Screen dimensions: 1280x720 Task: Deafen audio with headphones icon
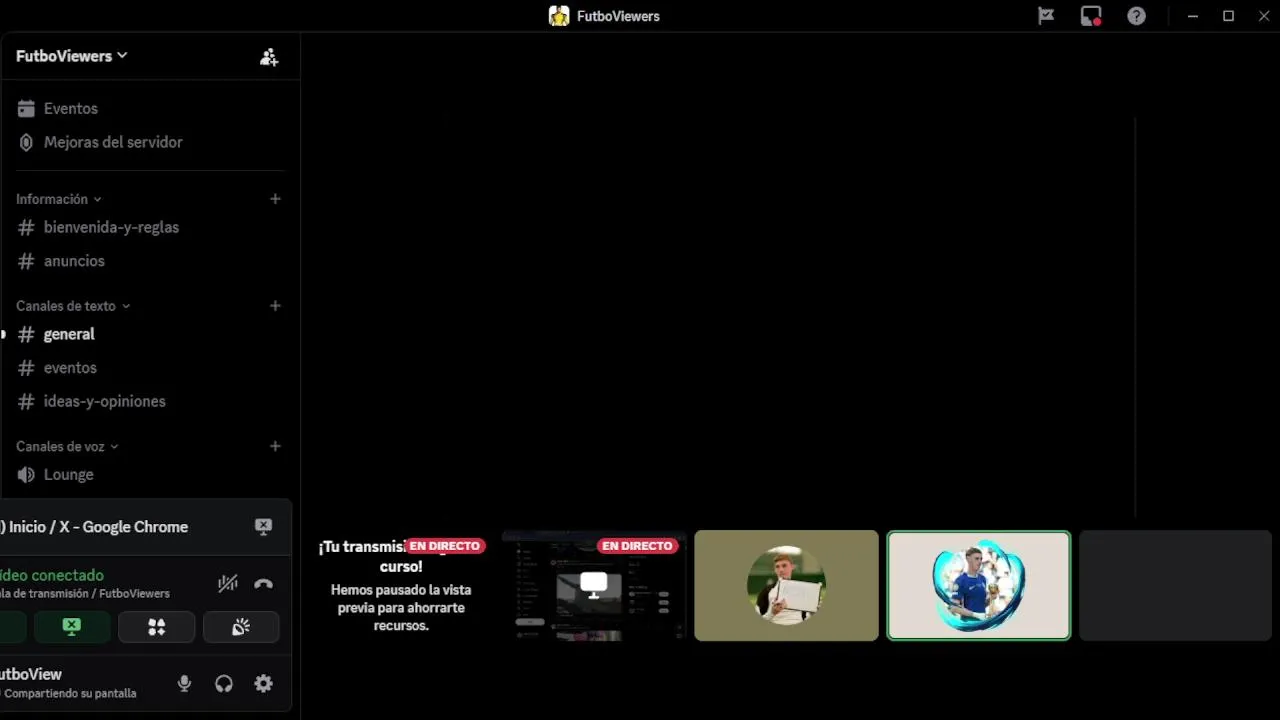[224, 684]
